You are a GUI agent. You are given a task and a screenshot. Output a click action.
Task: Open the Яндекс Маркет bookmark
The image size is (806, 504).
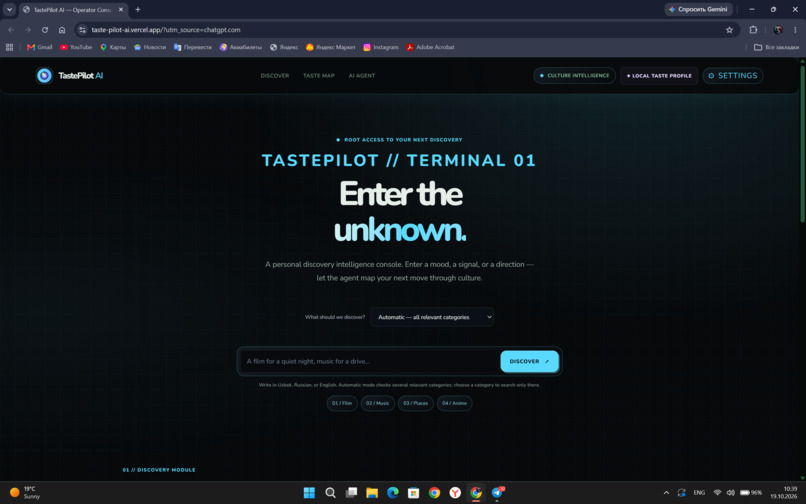pos(331,47)
